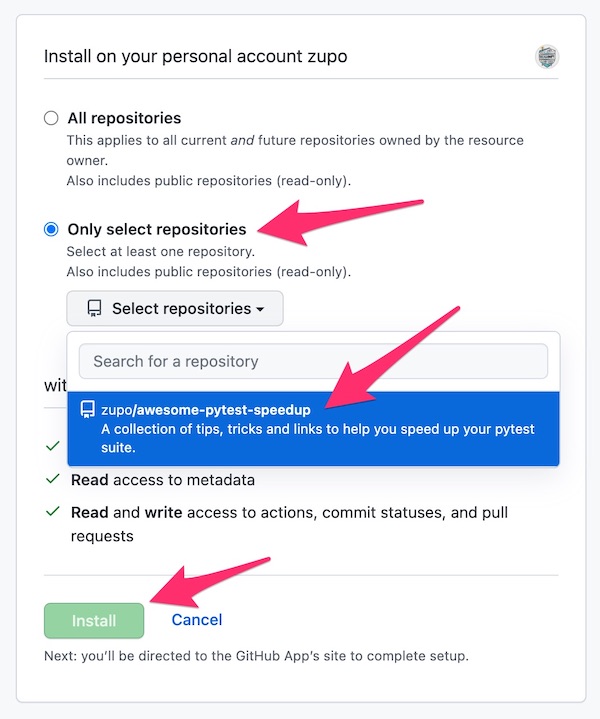Image resolution: width=600 pixels, height=719 pixels.
Task: Click the checkmark beside Read access to metadata
Action: tap(53, 480)
